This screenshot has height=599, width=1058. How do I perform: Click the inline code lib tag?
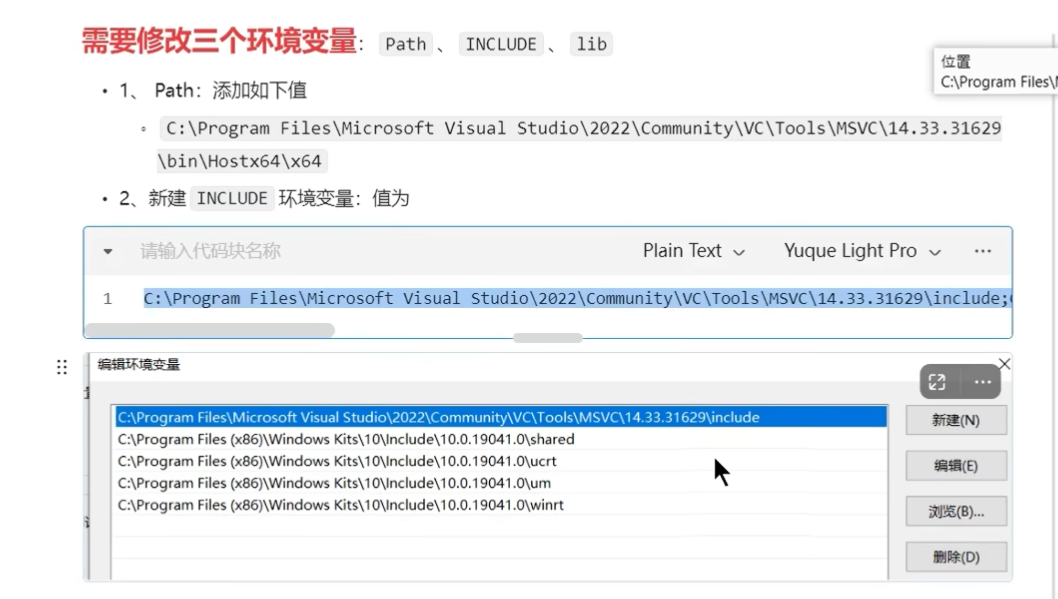point(591,44)
